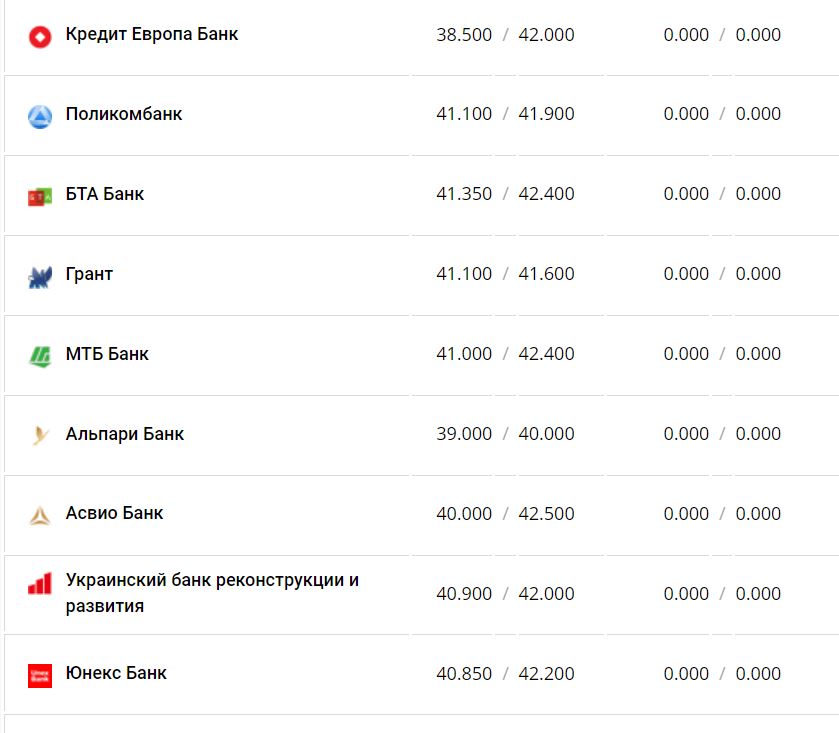Open Альпари Банк name link
Screen dimensions: 839x733
[x=125, y=434]
